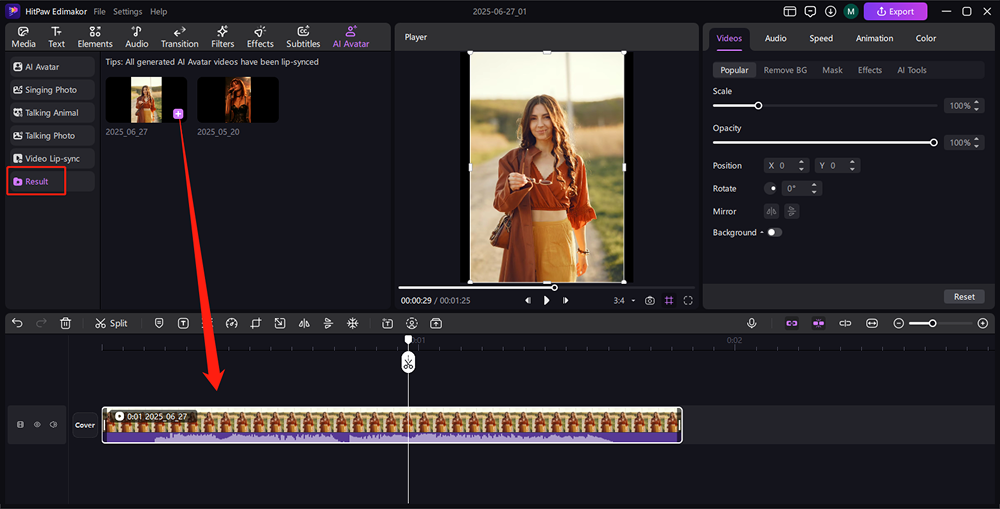The width and height of the screenshot is (1000, 509).
Task: Fit timeline to window width icon
Action: (872, 323)
